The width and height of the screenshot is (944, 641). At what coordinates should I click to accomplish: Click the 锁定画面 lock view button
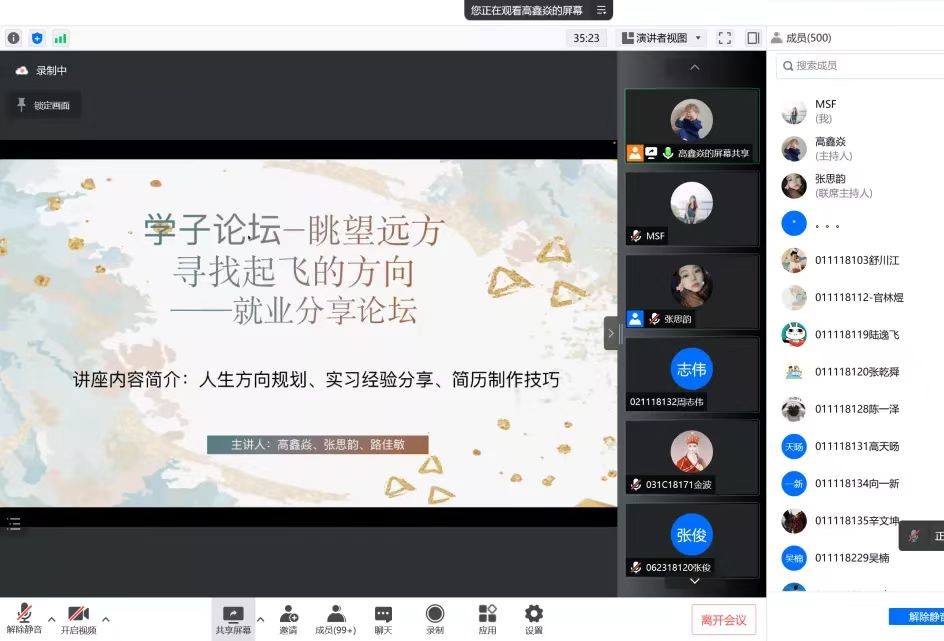pyautogui.click(x=43, y=105)
